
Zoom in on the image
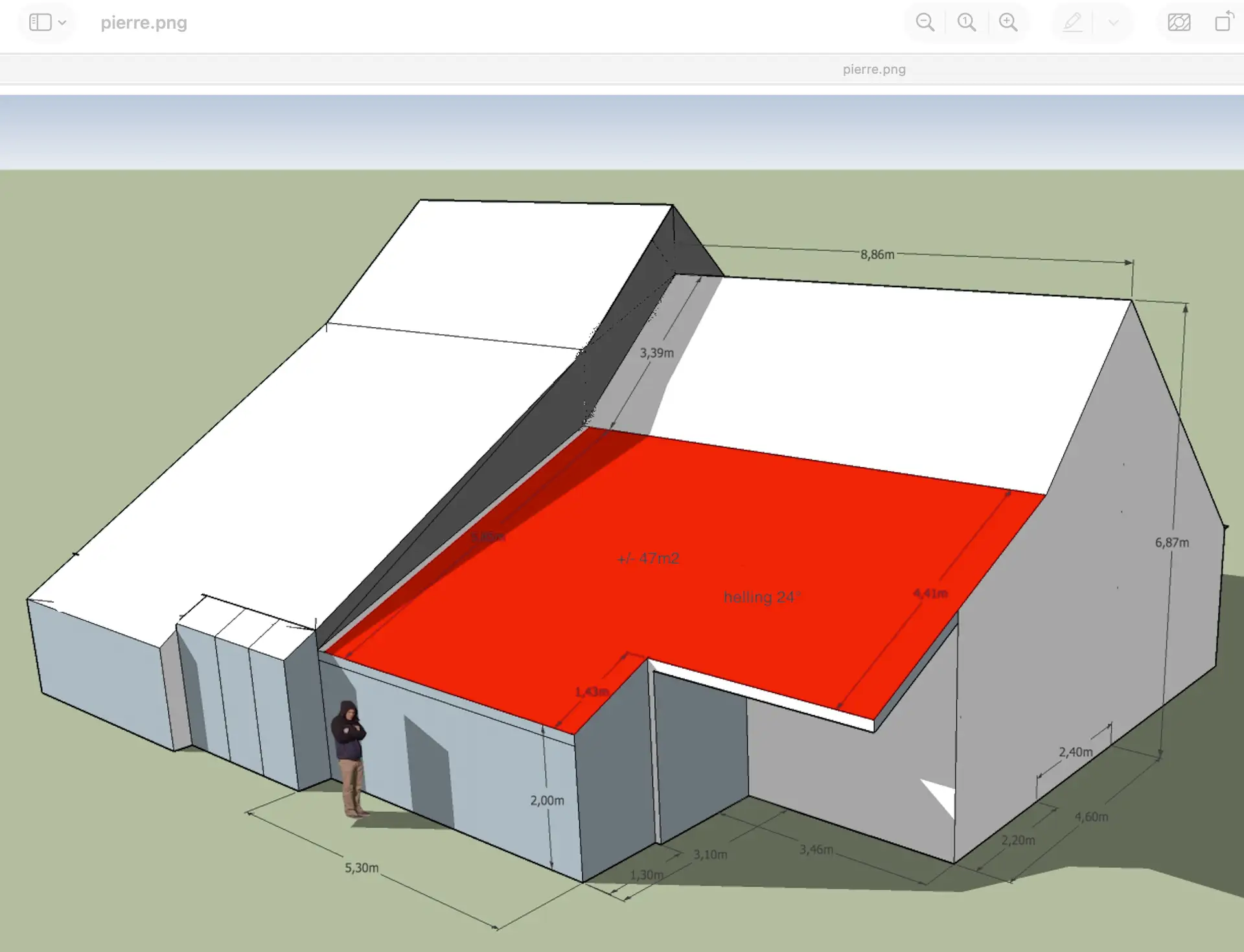pyautogui.click(x=1008, y=23)
